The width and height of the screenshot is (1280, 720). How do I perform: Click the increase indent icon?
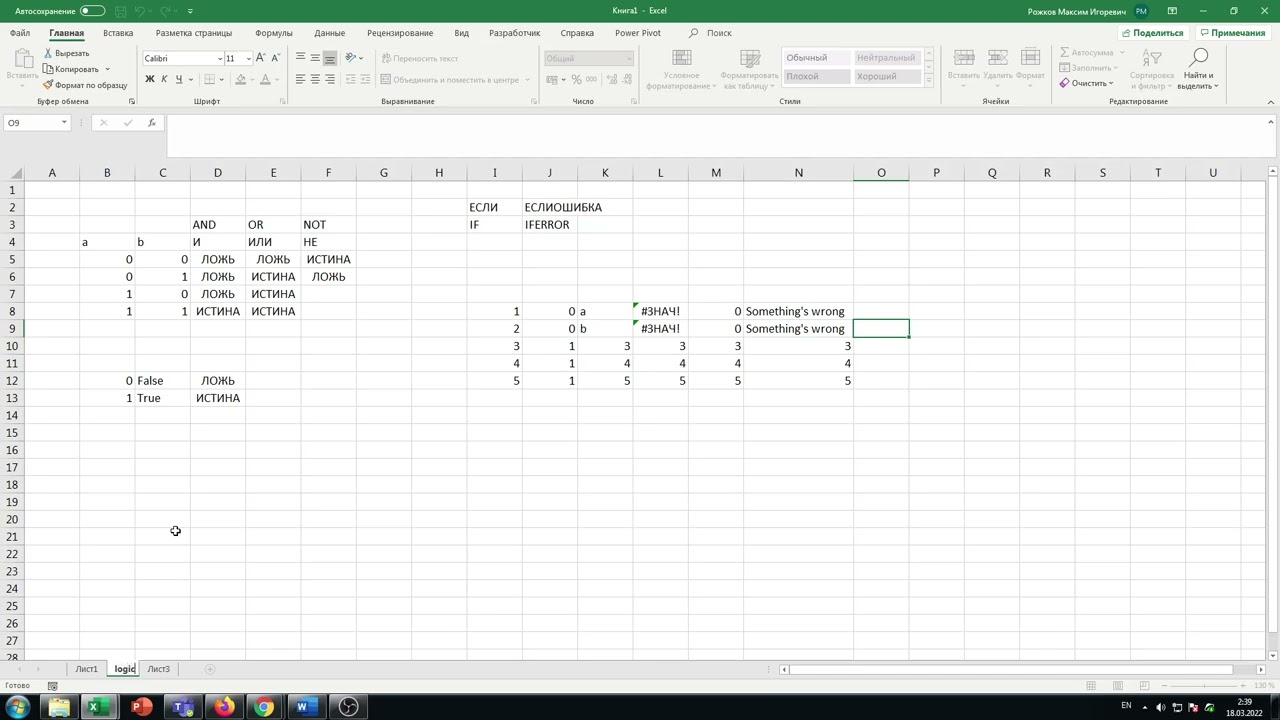pyautogui.click(x=364, y=79)
